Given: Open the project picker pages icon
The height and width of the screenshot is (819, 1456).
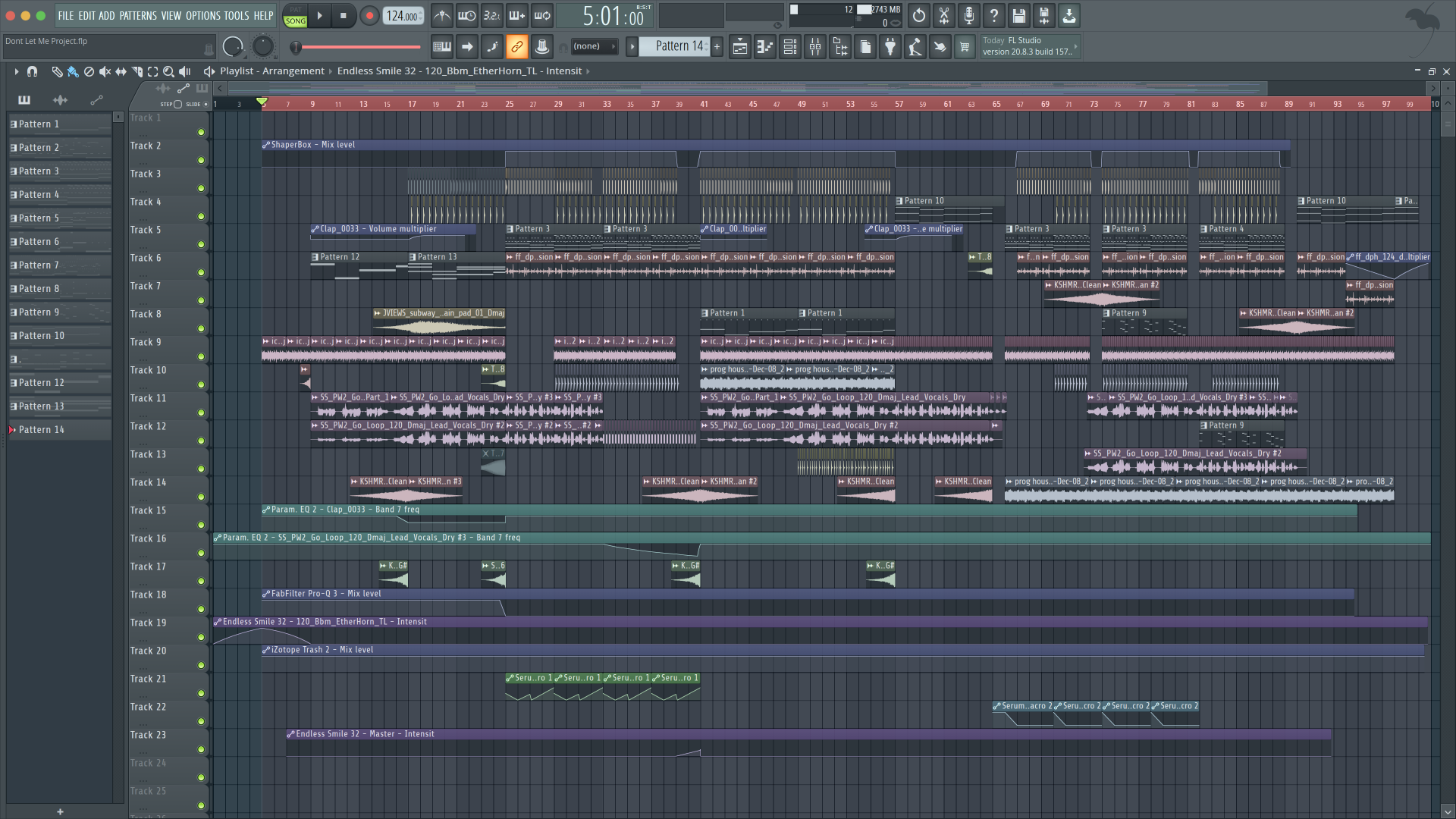Looking at the screenshot, I should click(x=865, y=47).
